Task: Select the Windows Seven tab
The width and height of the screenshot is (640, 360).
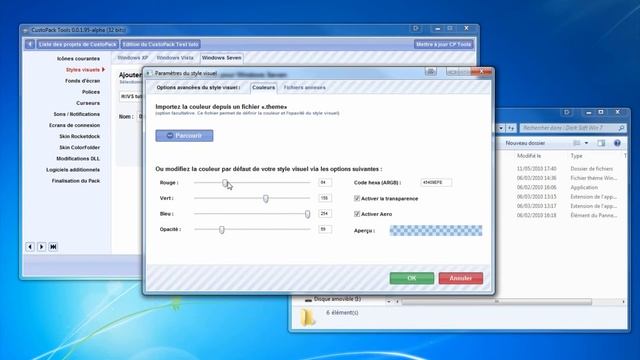Action: pos(222,58)
